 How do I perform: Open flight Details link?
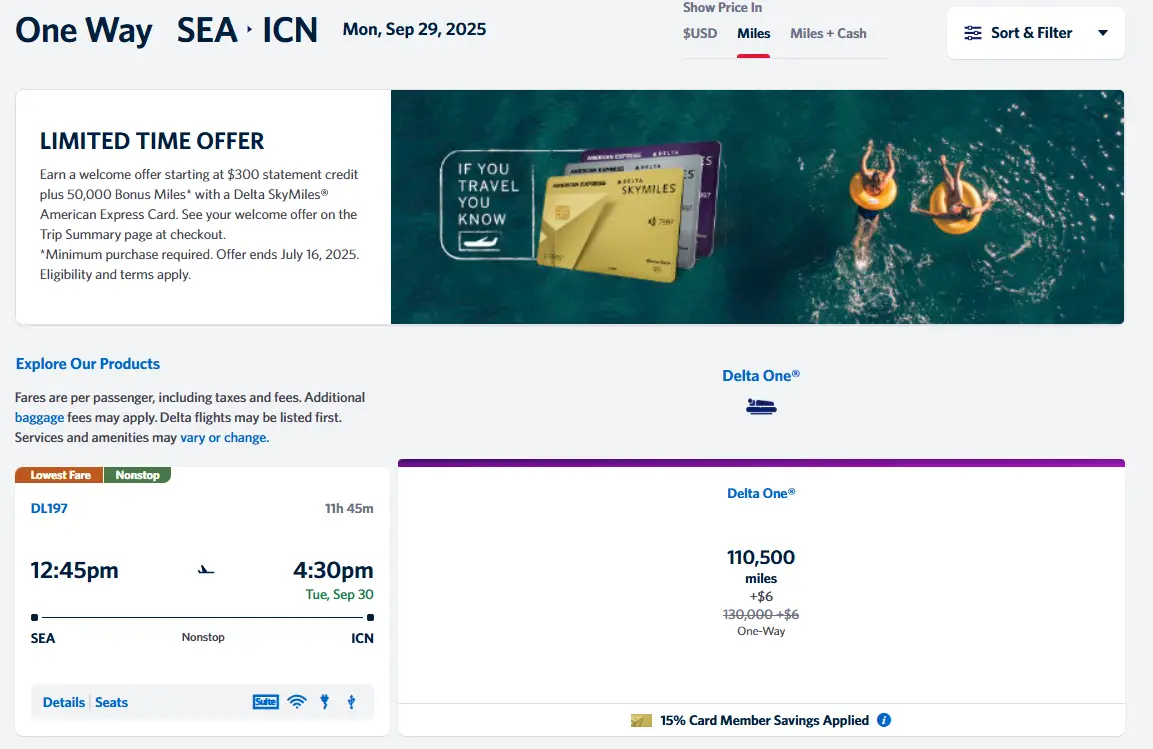pos(64,702)
